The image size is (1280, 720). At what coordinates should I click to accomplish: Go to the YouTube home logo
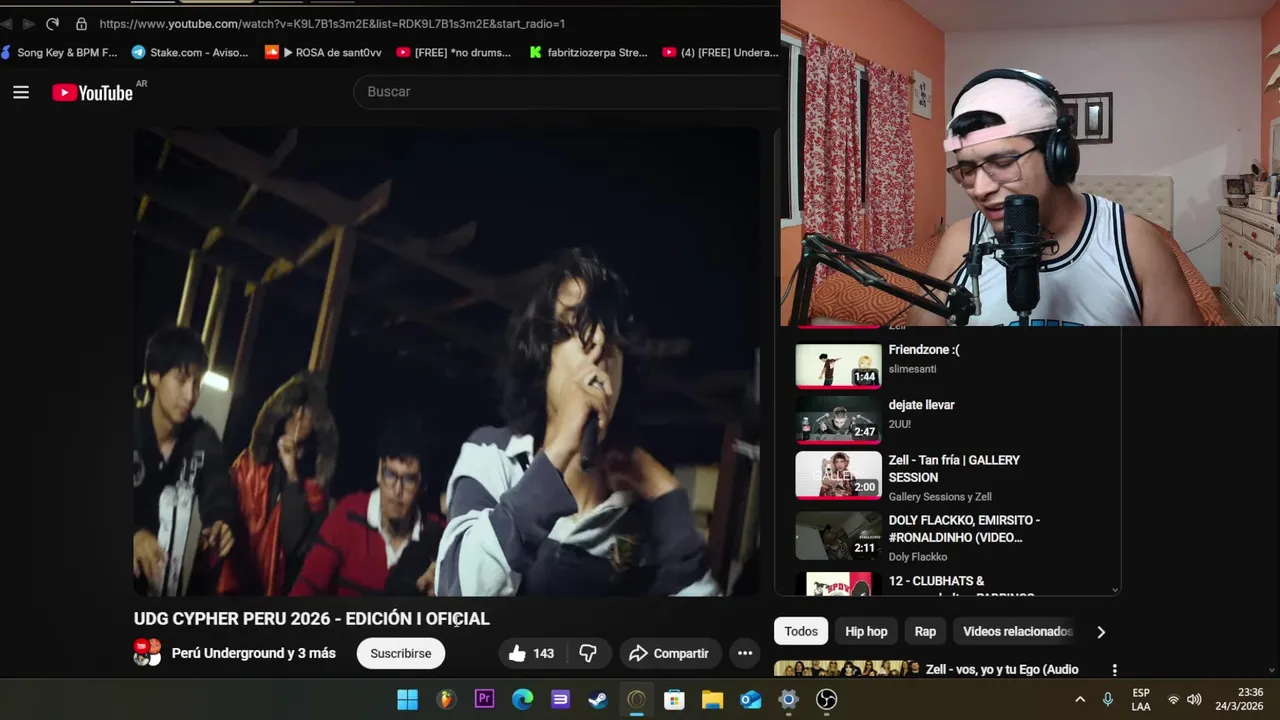(92, 93)
